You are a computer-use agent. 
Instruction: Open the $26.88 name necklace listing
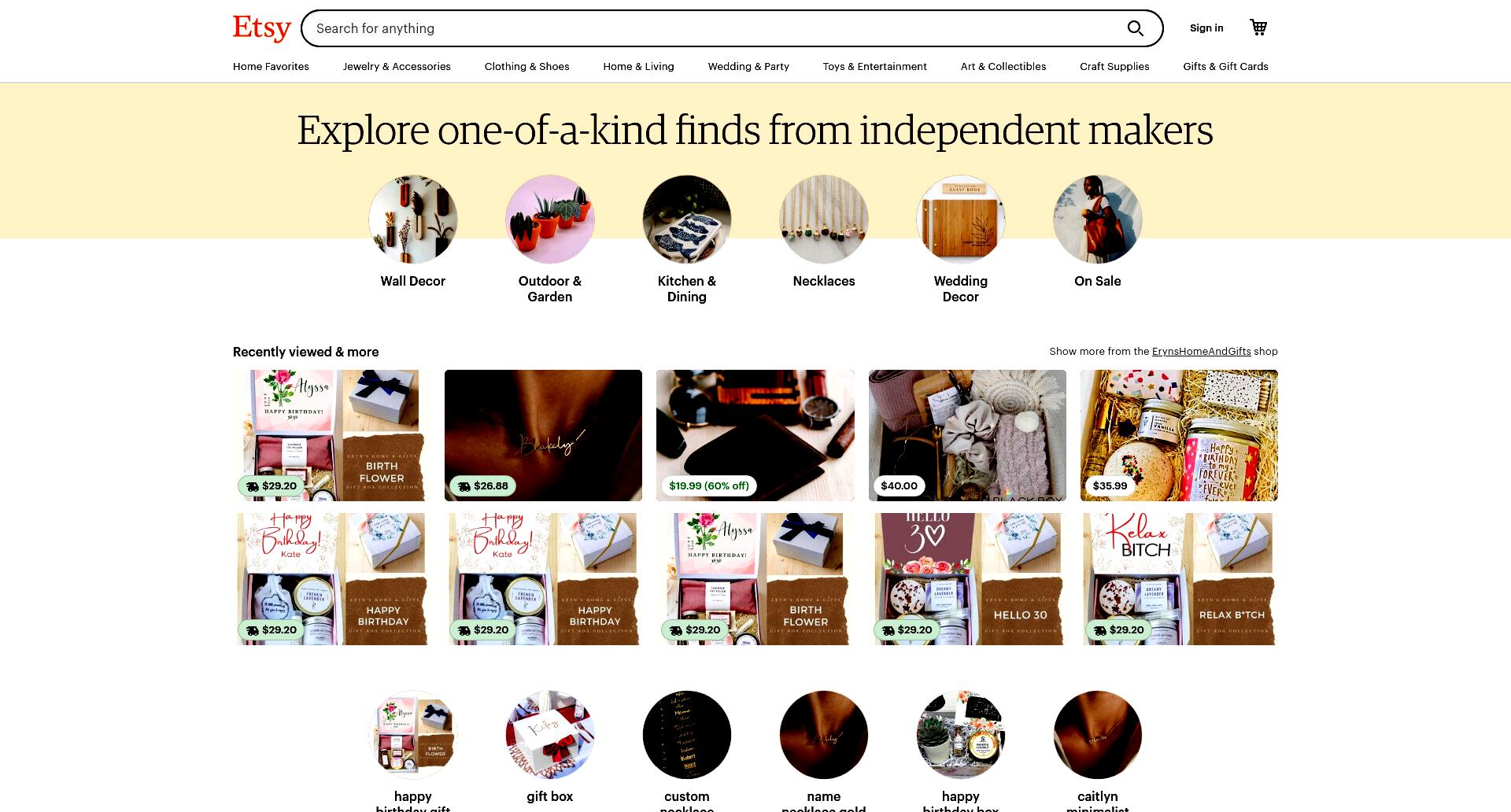[x=543, y=435]
